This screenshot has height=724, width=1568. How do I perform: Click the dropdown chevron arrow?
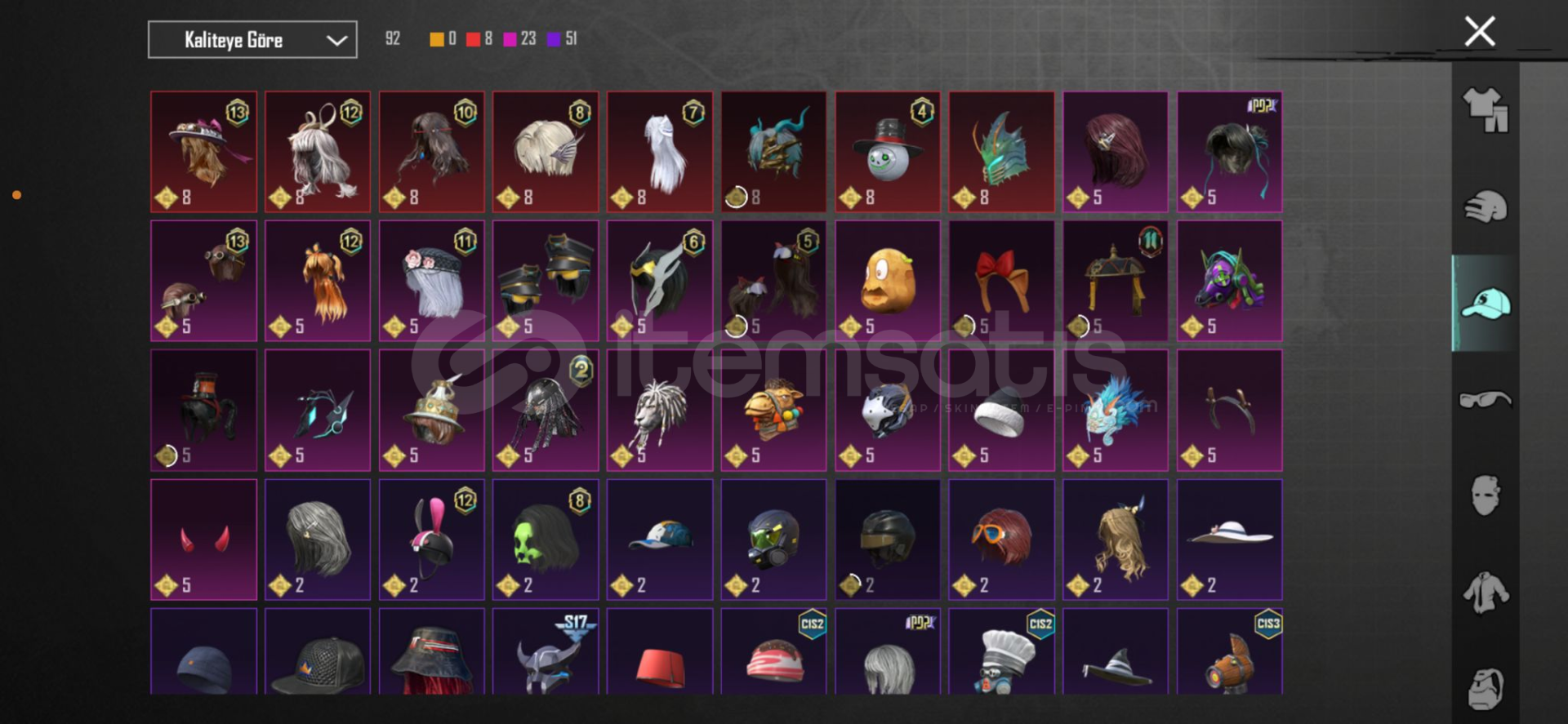[336, 40]
